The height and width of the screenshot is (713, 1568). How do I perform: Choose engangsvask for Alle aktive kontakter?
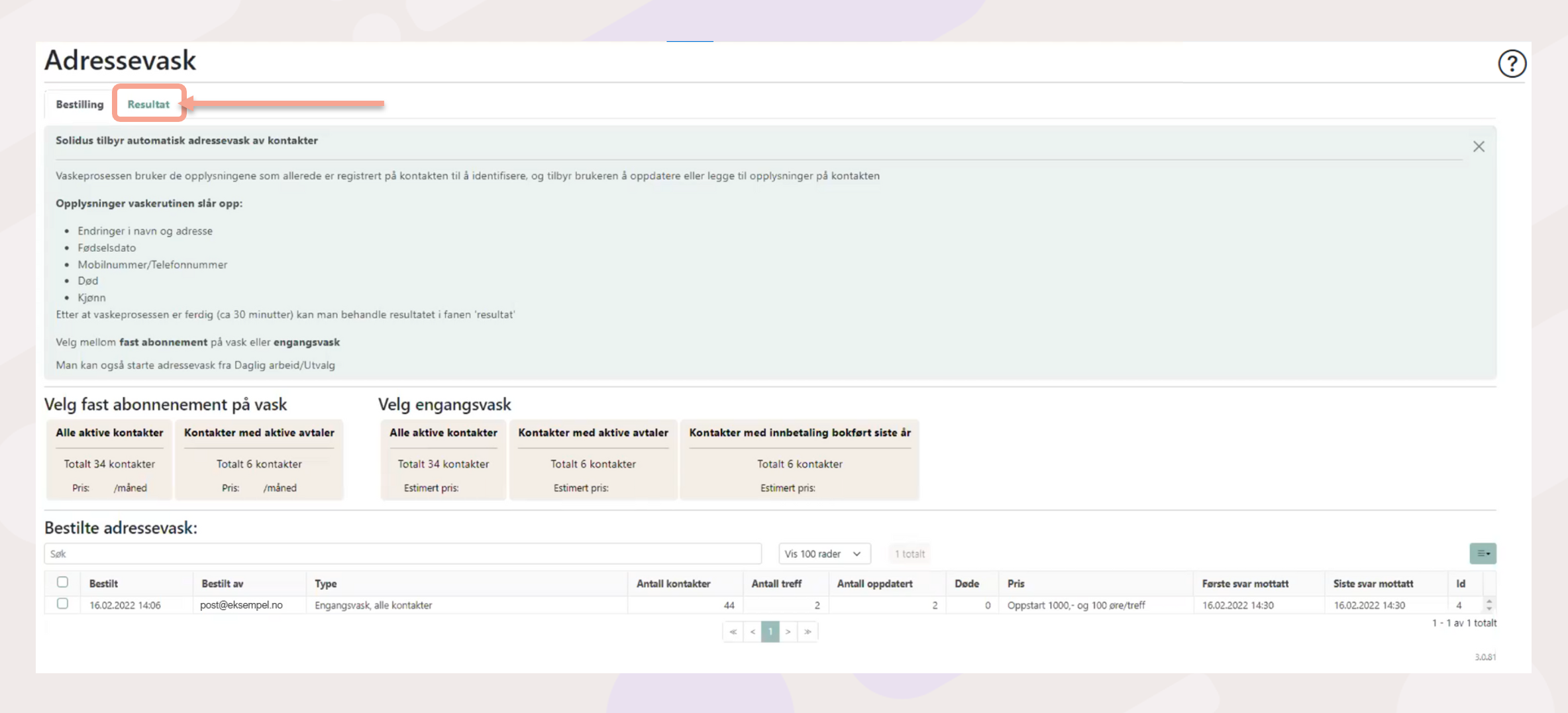[443, 459]
